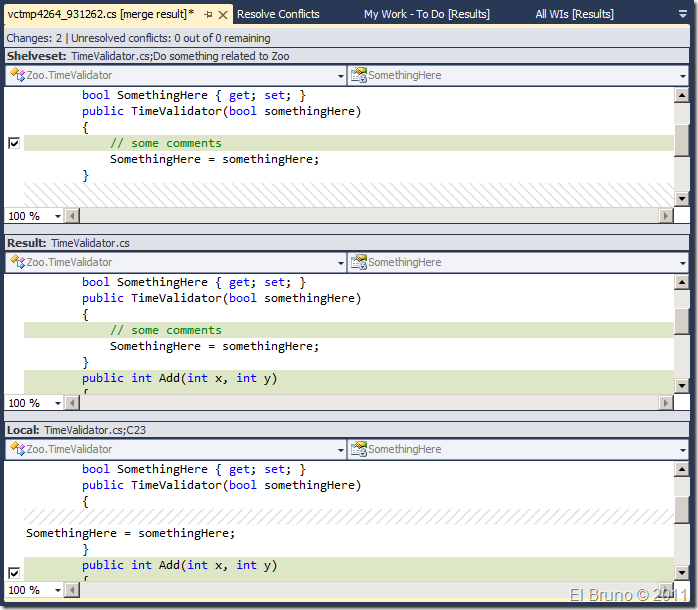
Task: Pin the merge result tab
Action: click(208, 14)
